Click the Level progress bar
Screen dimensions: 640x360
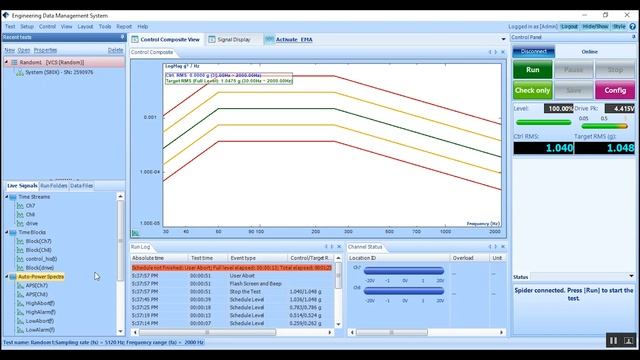pos(543,122)
